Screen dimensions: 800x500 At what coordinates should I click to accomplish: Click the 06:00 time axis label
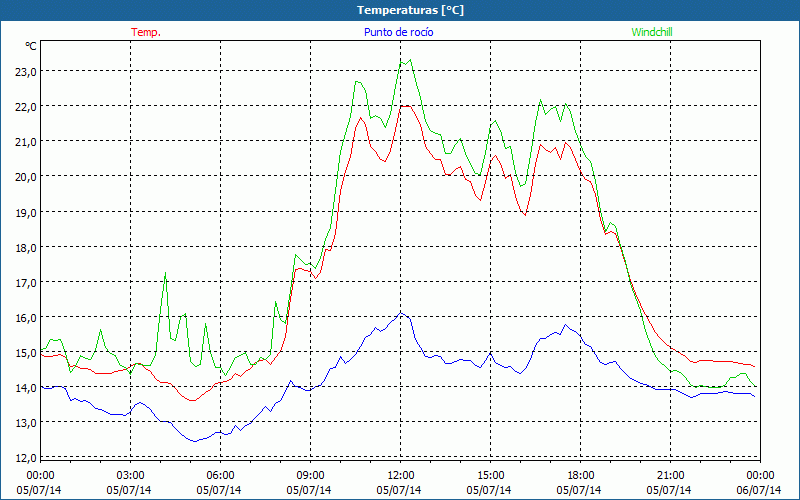pos(220,475)
